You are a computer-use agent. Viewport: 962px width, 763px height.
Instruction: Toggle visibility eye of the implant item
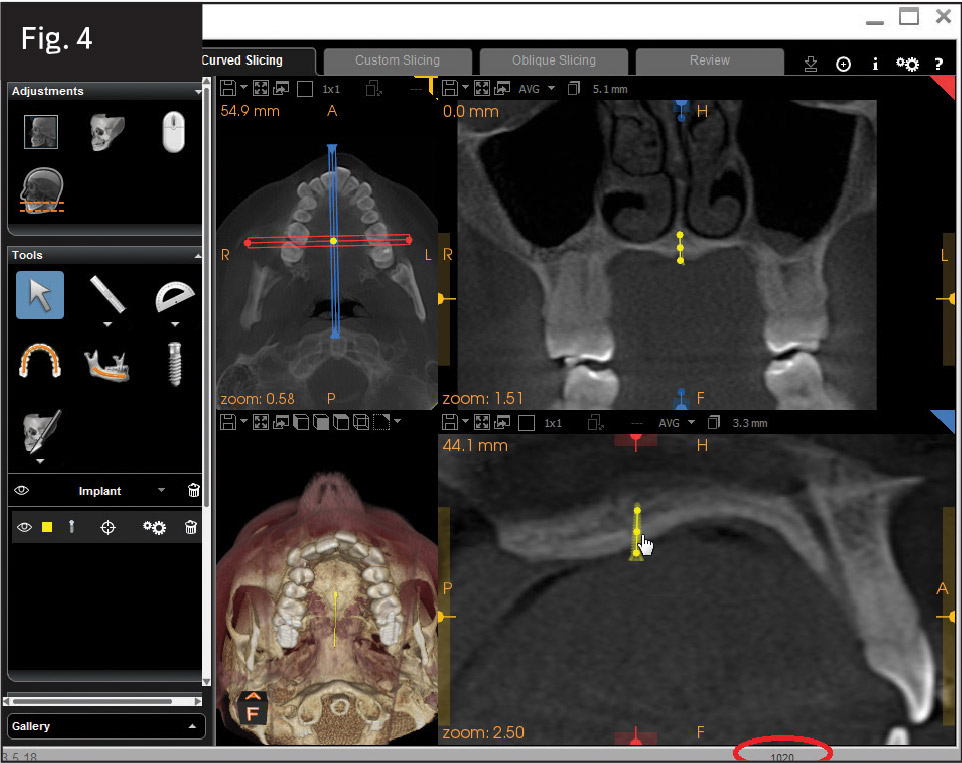(x=25, y=527)
